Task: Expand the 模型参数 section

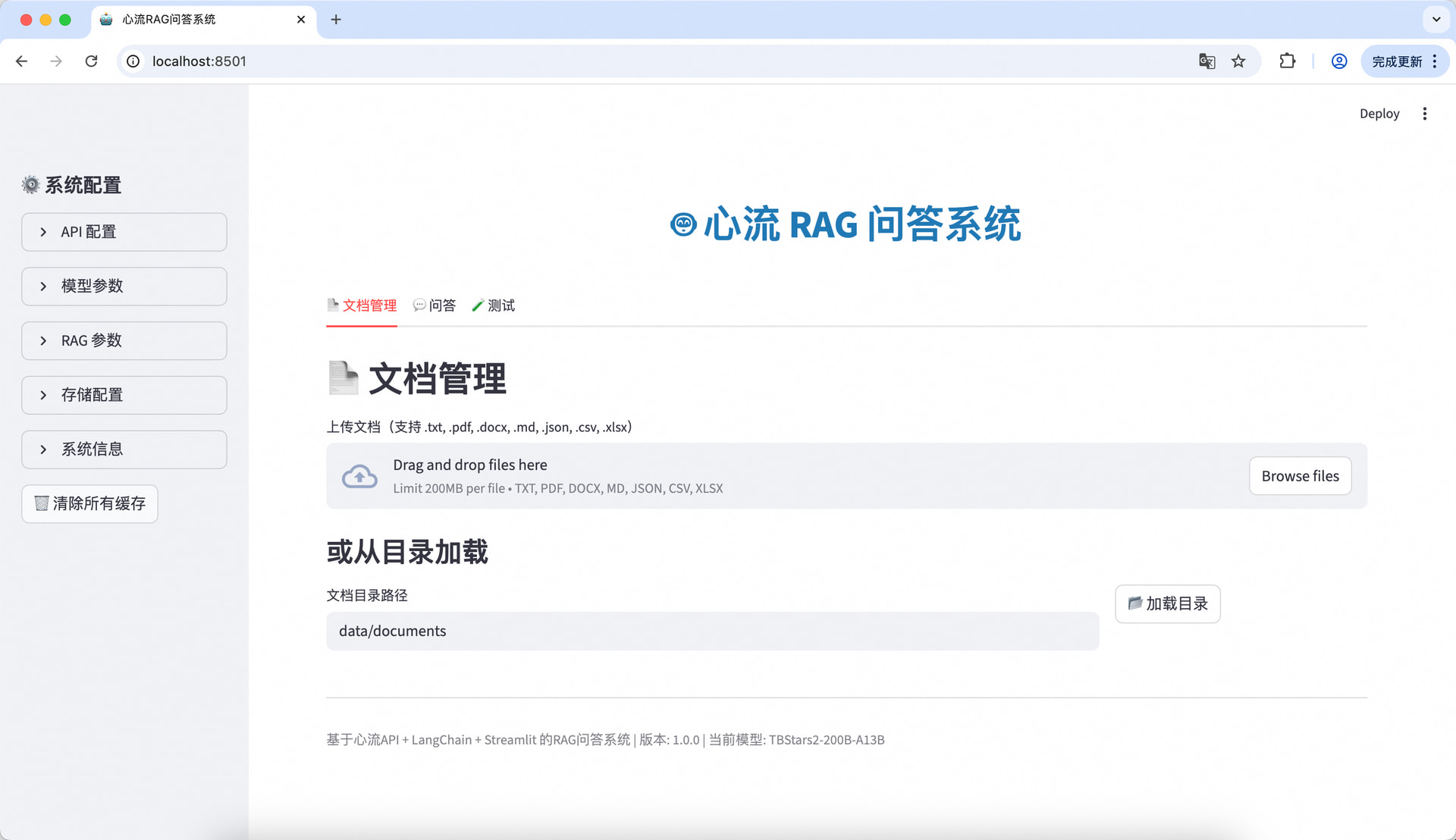Action: point(124,287)
